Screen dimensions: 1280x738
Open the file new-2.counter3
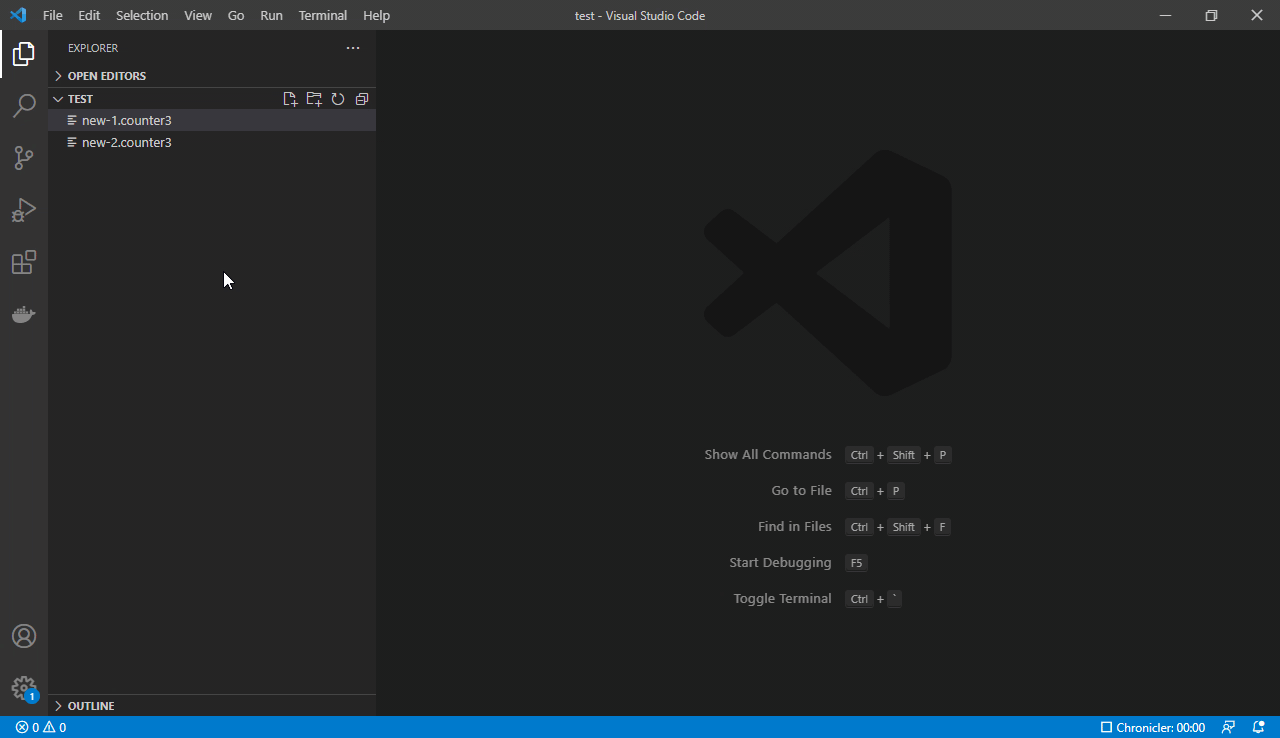coord(212,142)
